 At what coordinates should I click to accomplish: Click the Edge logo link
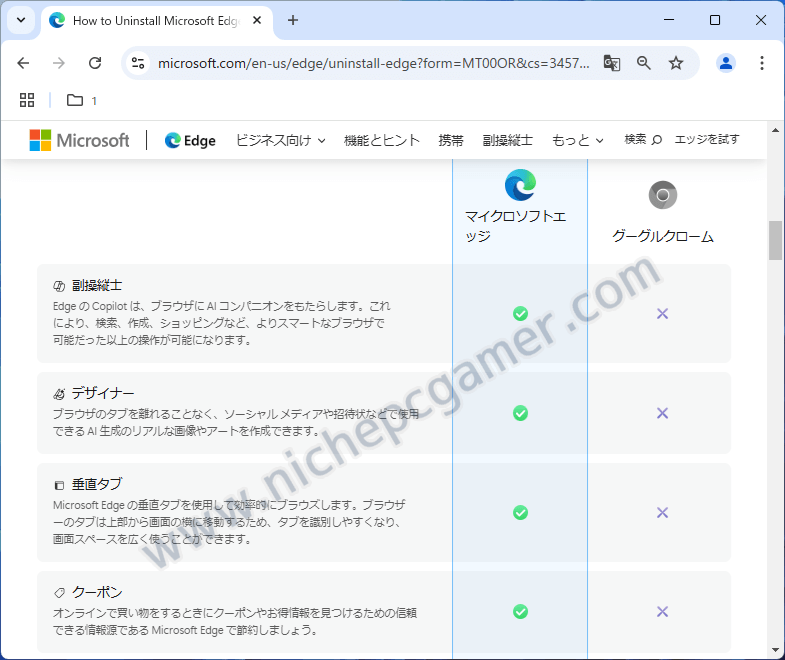pos(190,141)
